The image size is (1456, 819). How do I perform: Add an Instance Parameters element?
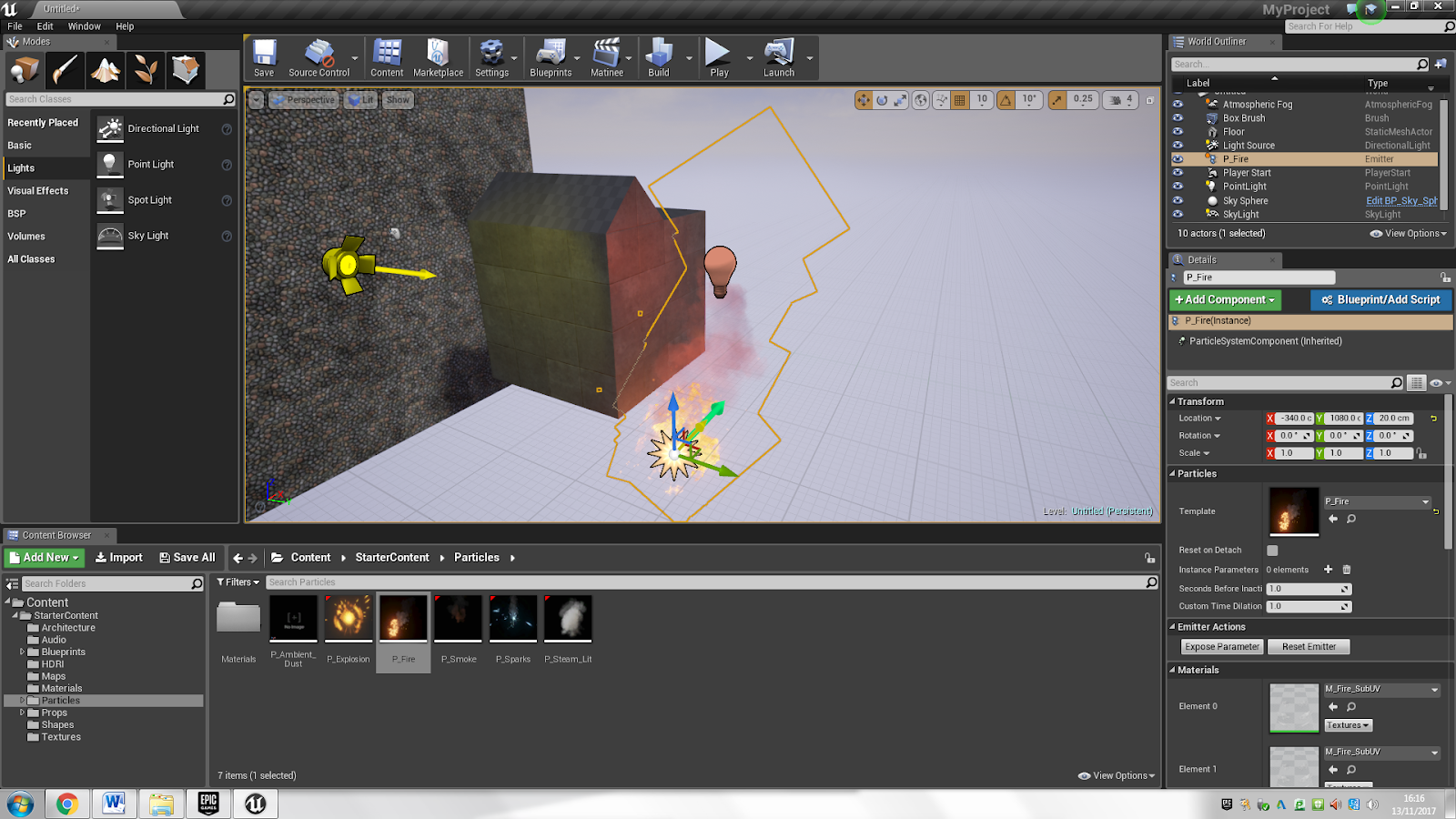click(x=1328, y=570)
